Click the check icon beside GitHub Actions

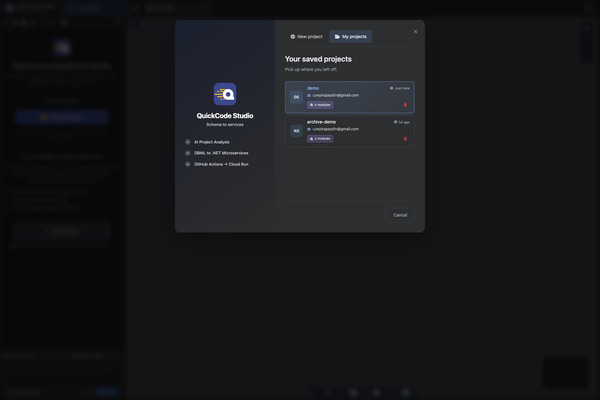[188, 164]
